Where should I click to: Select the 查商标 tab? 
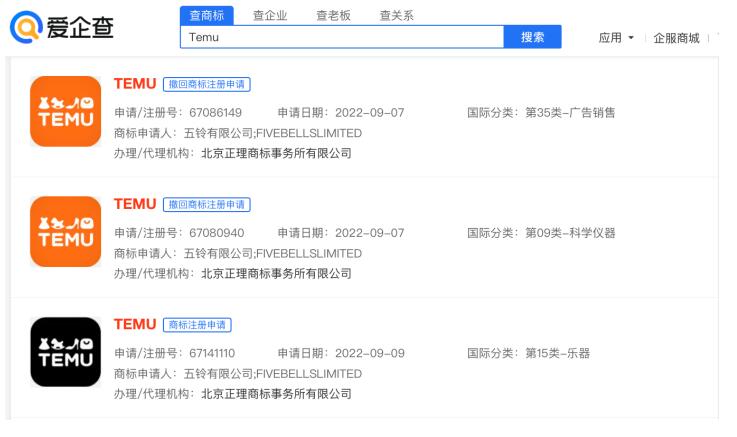(207, 15)
